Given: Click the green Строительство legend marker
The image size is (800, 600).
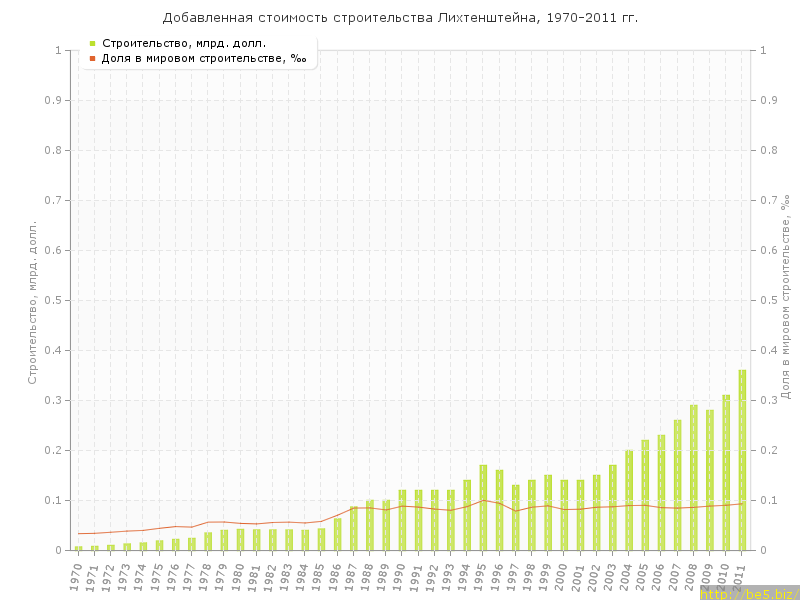Looking at the screenshot, I should coord(92,43).
